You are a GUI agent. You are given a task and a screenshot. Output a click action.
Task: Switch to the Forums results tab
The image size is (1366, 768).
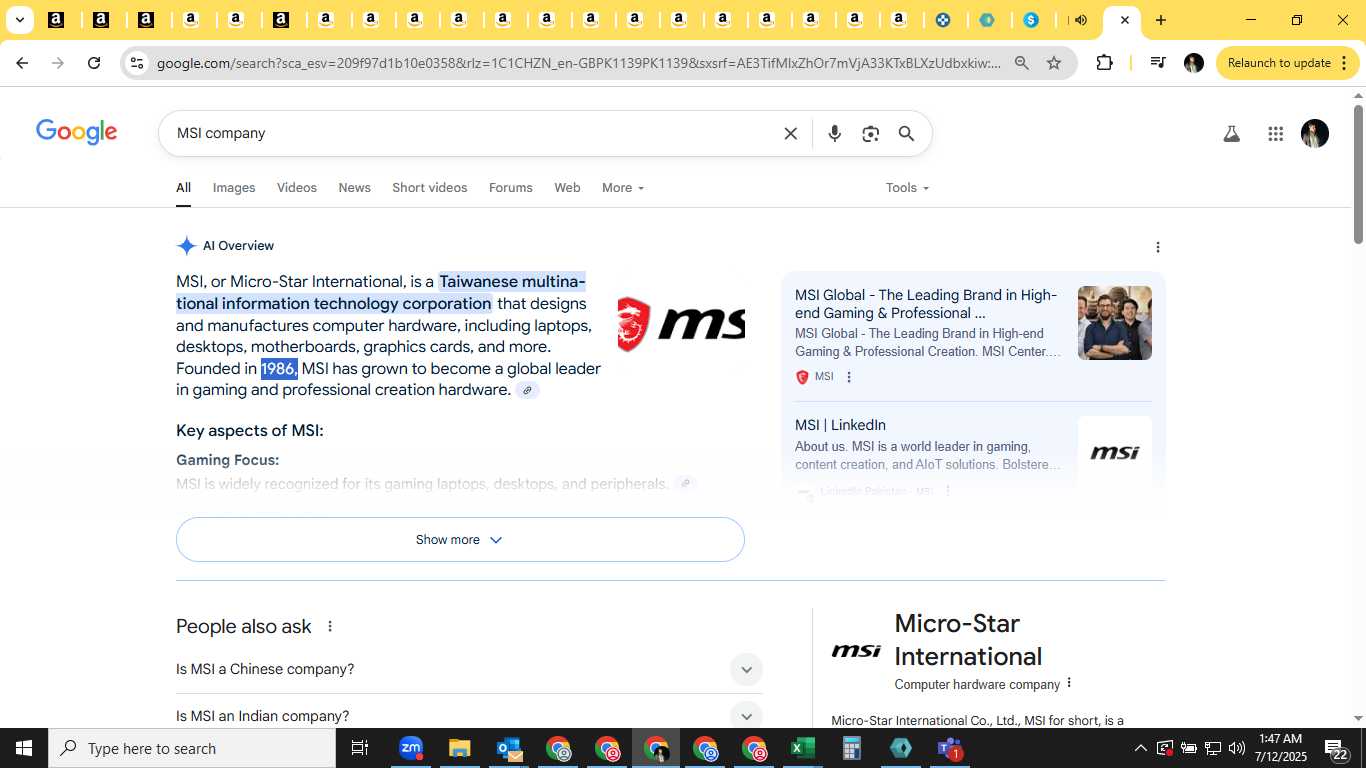coord(511,188)
